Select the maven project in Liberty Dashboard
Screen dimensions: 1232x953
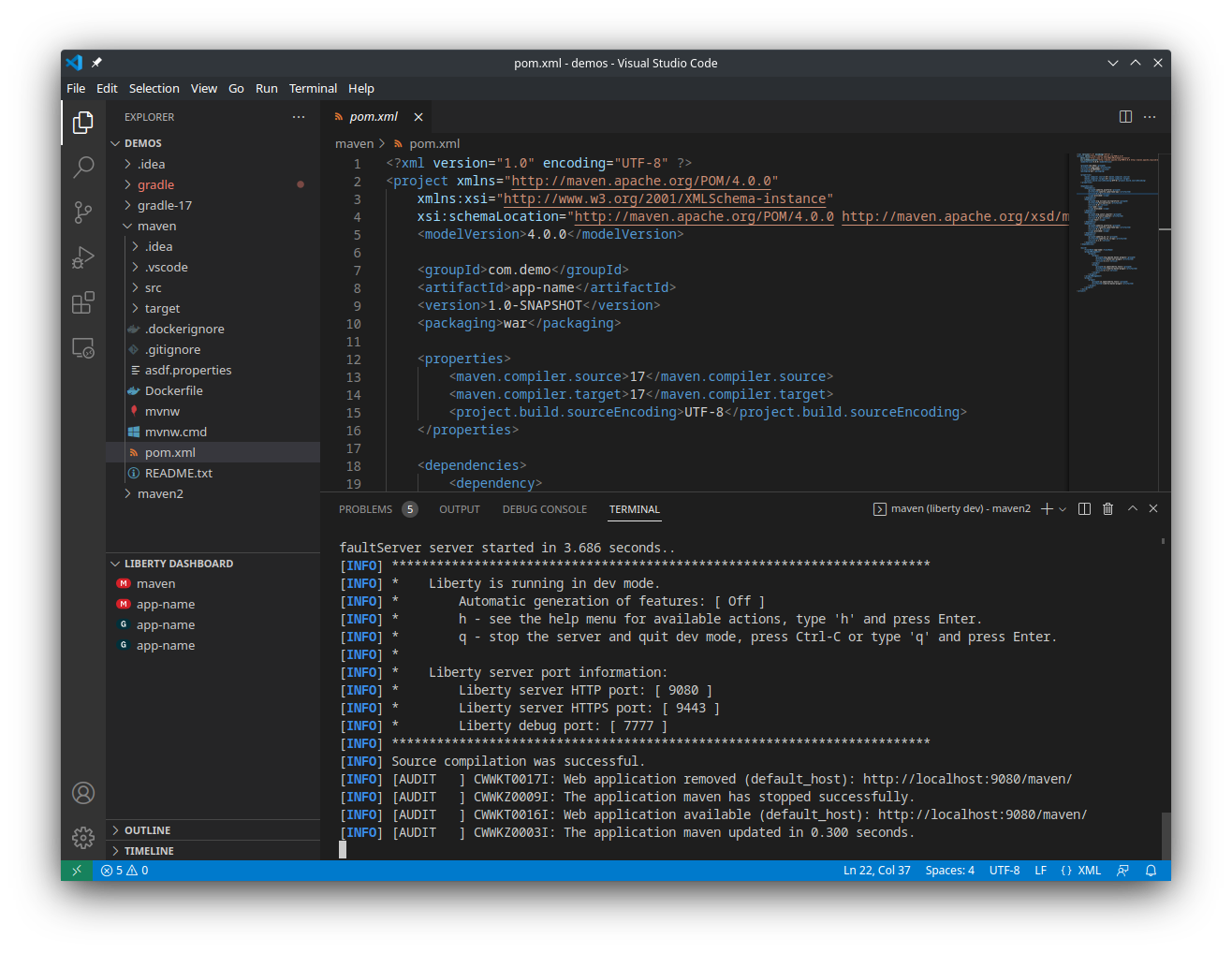[x=213, y=583]
